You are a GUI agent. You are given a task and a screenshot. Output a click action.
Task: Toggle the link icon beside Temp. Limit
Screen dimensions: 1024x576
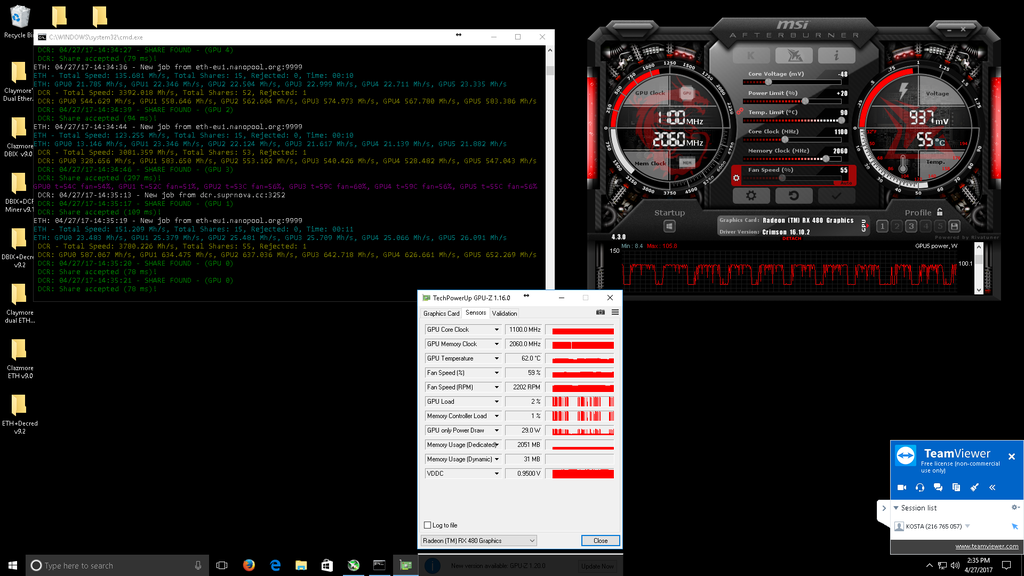(x=739, y=112)
